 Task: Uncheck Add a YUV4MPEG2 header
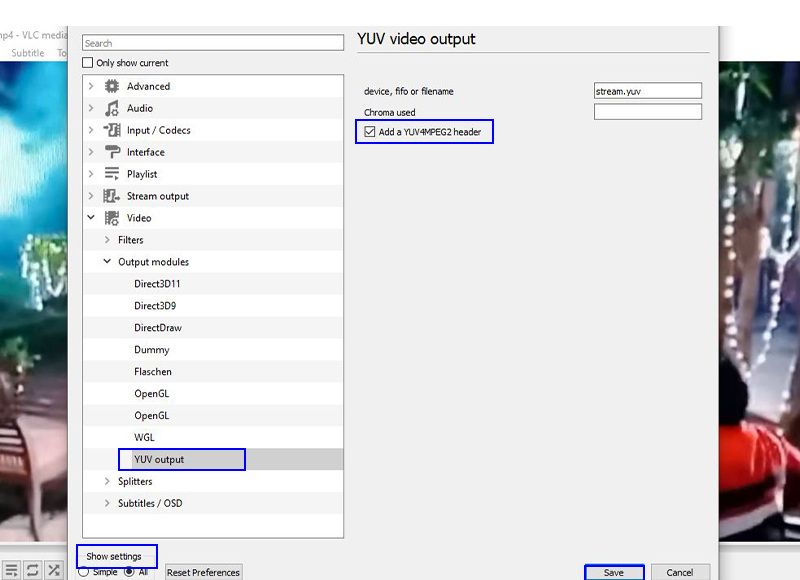click(x=370, y=132)
